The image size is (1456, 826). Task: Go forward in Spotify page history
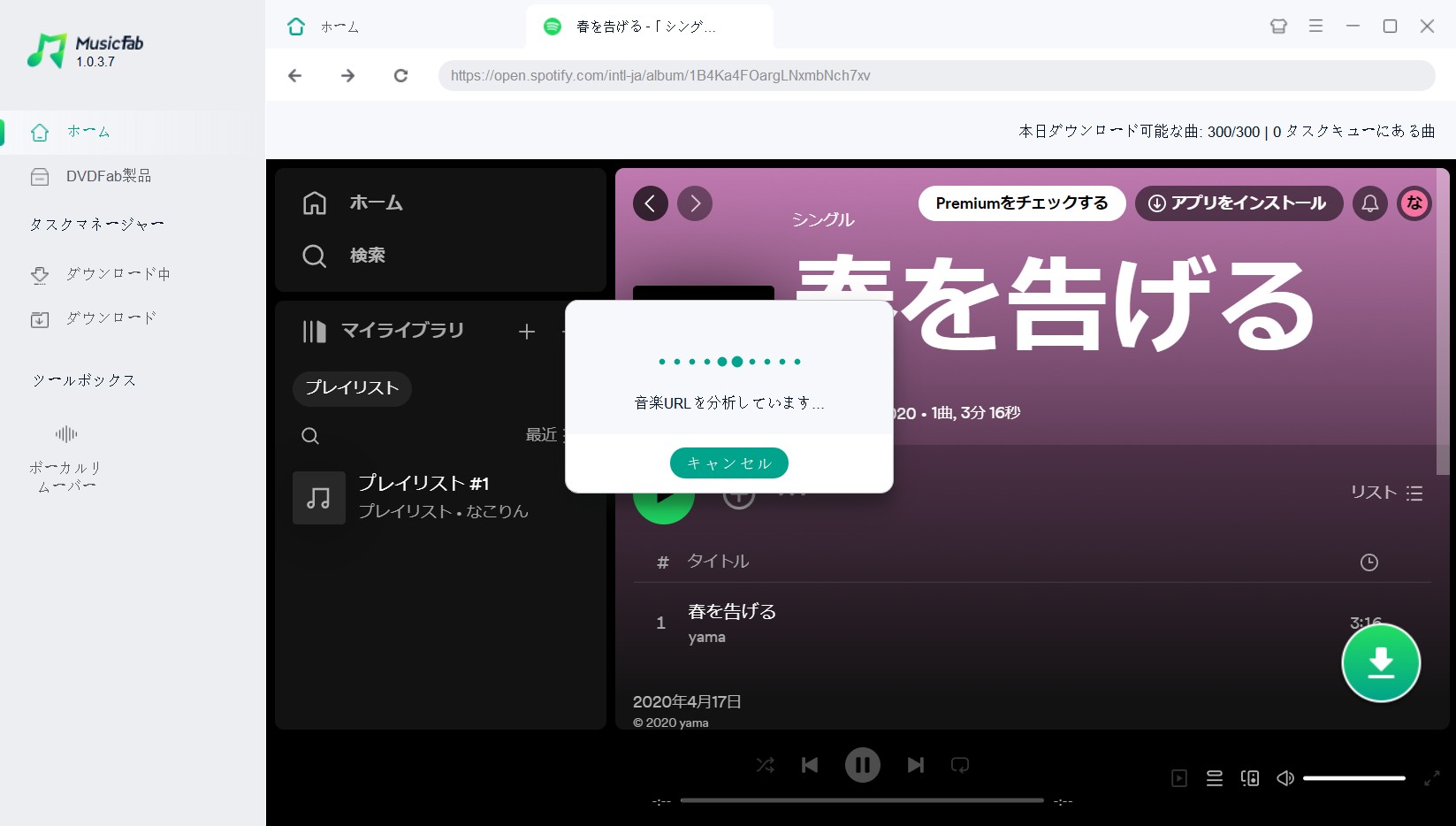click(695, 203)
